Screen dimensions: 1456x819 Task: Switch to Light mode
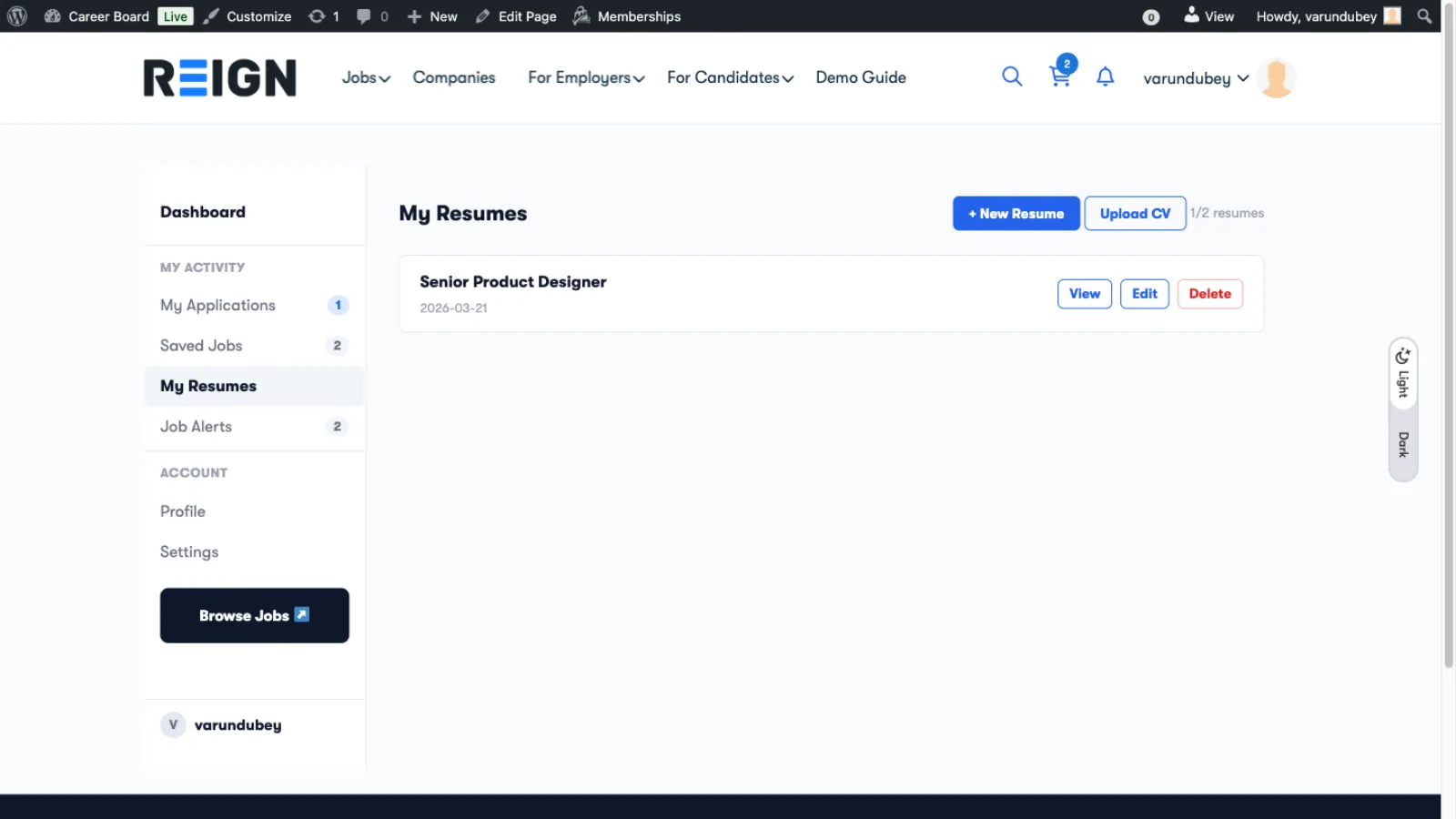point(1403,373)
